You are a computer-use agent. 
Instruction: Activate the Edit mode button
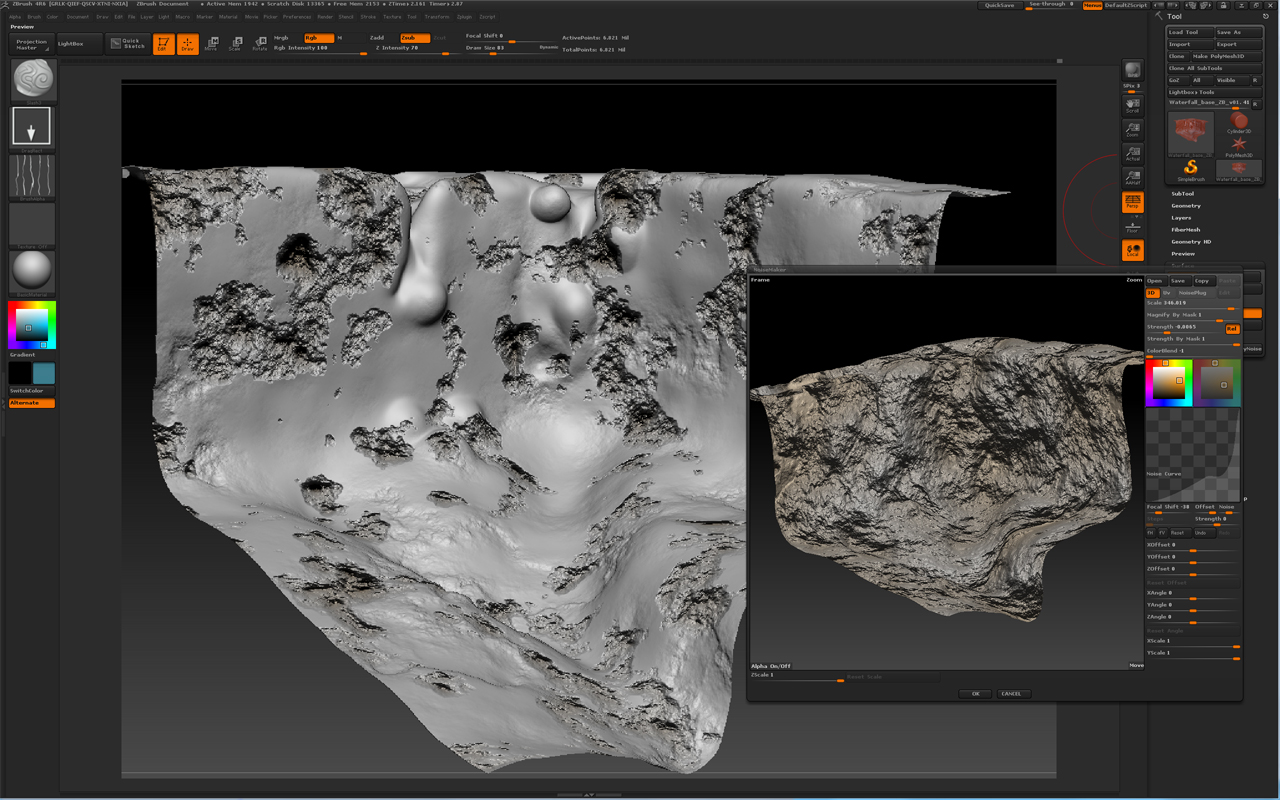[163, 44]
